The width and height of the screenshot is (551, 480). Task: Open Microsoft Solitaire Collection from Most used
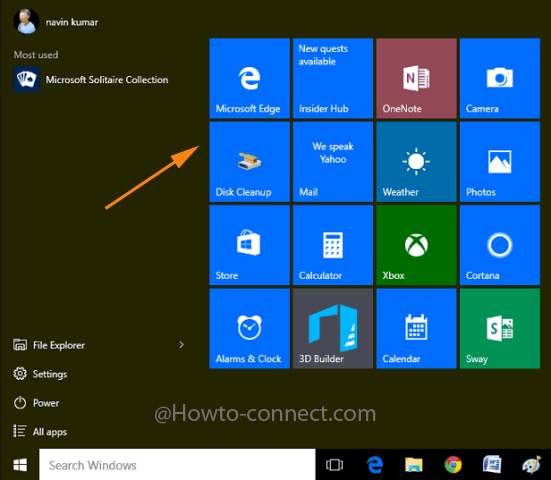pos(91,79)
